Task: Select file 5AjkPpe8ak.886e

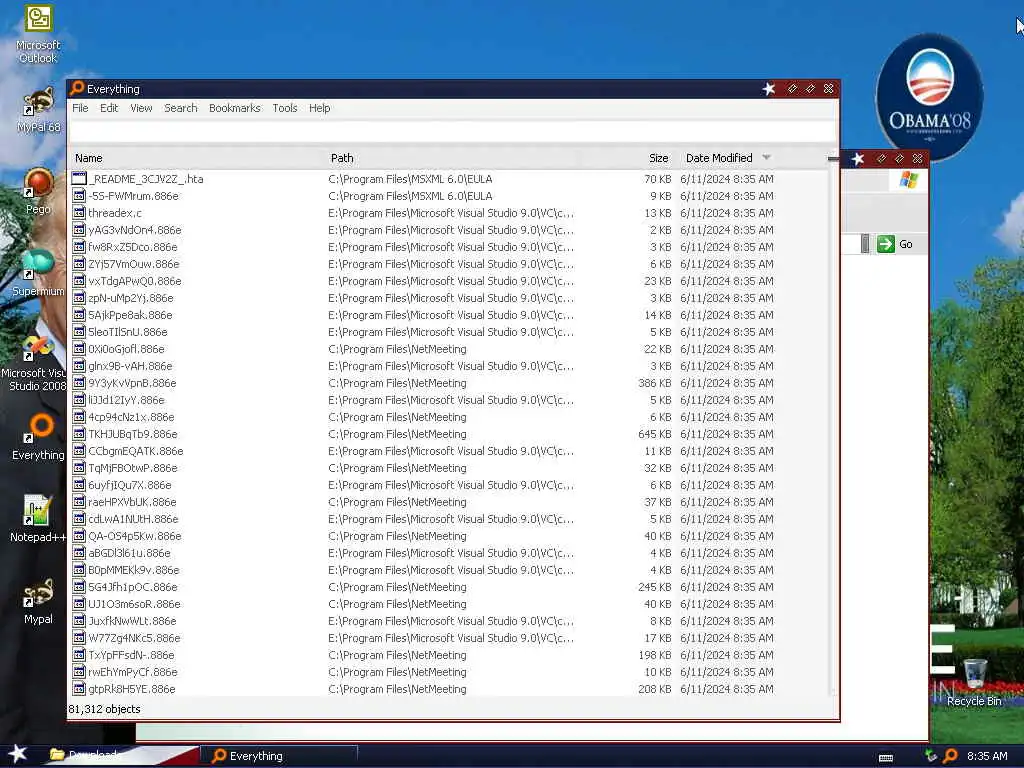Action: tap(130, 315)
